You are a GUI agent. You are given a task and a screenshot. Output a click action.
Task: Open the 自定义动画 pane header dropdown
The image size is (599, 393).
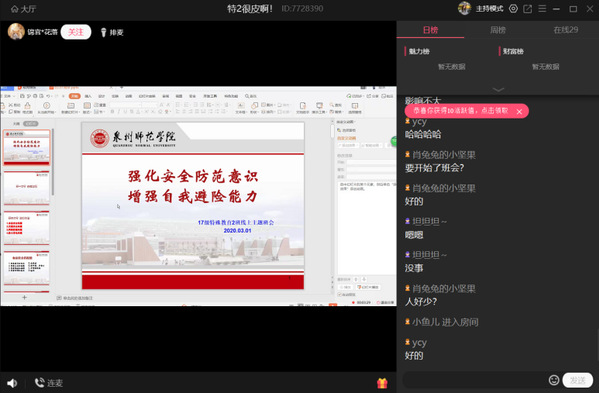346,122
